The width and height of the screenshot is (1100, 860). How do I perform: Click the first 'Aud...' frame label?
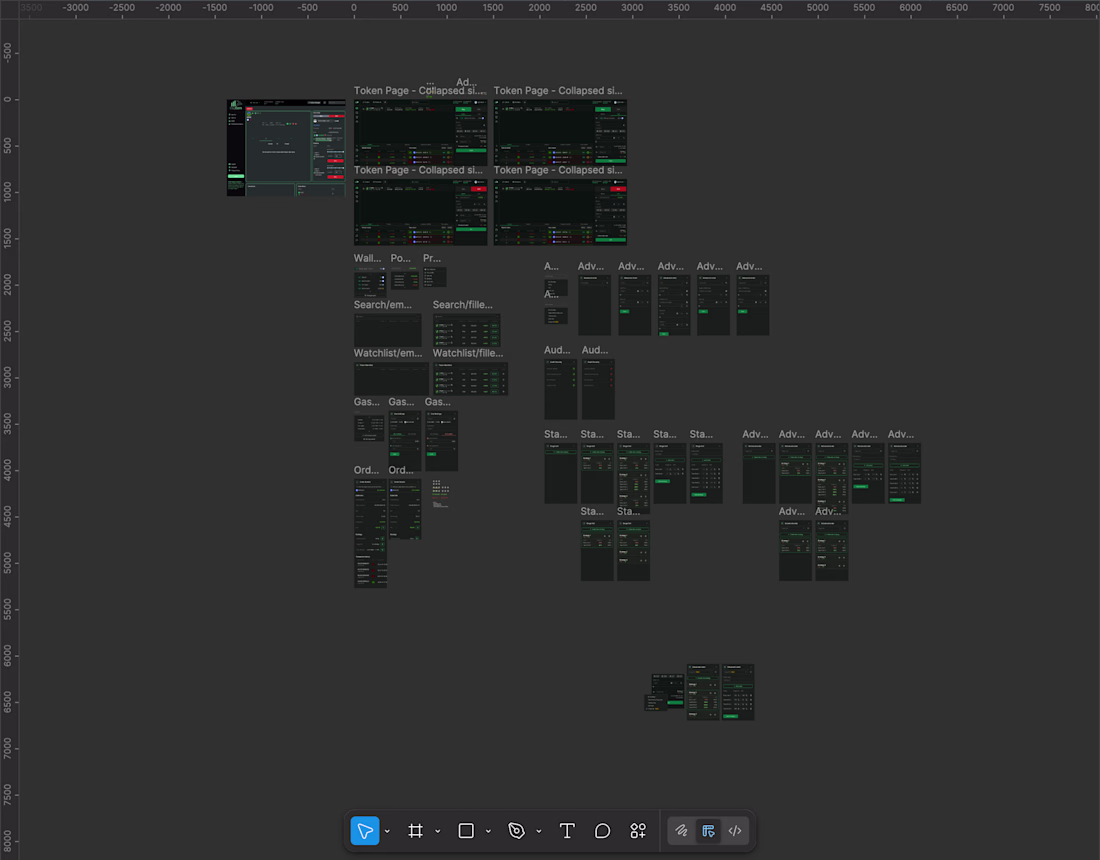pyautogui.click(x=558, y=350)
